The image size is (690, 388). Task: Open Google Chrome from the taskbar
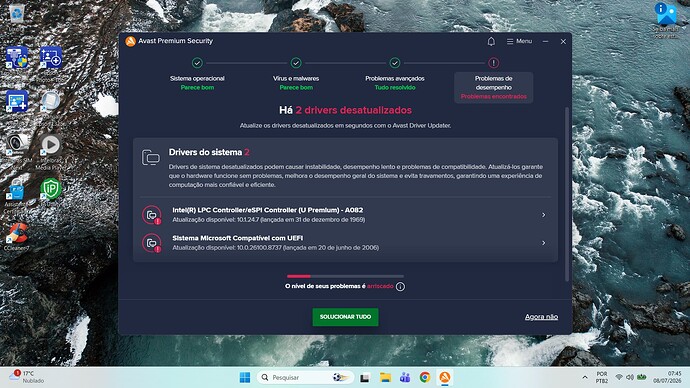(425, 377)
